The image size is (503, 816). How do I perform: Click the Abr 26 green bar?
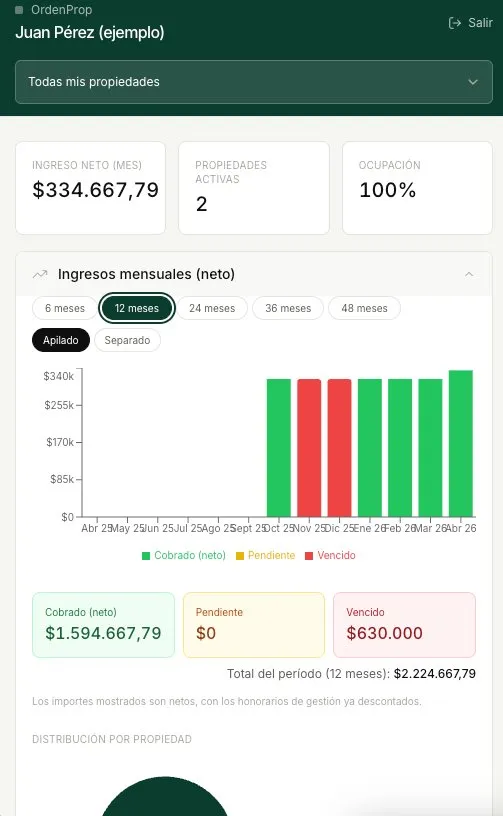tap(461, 443)
